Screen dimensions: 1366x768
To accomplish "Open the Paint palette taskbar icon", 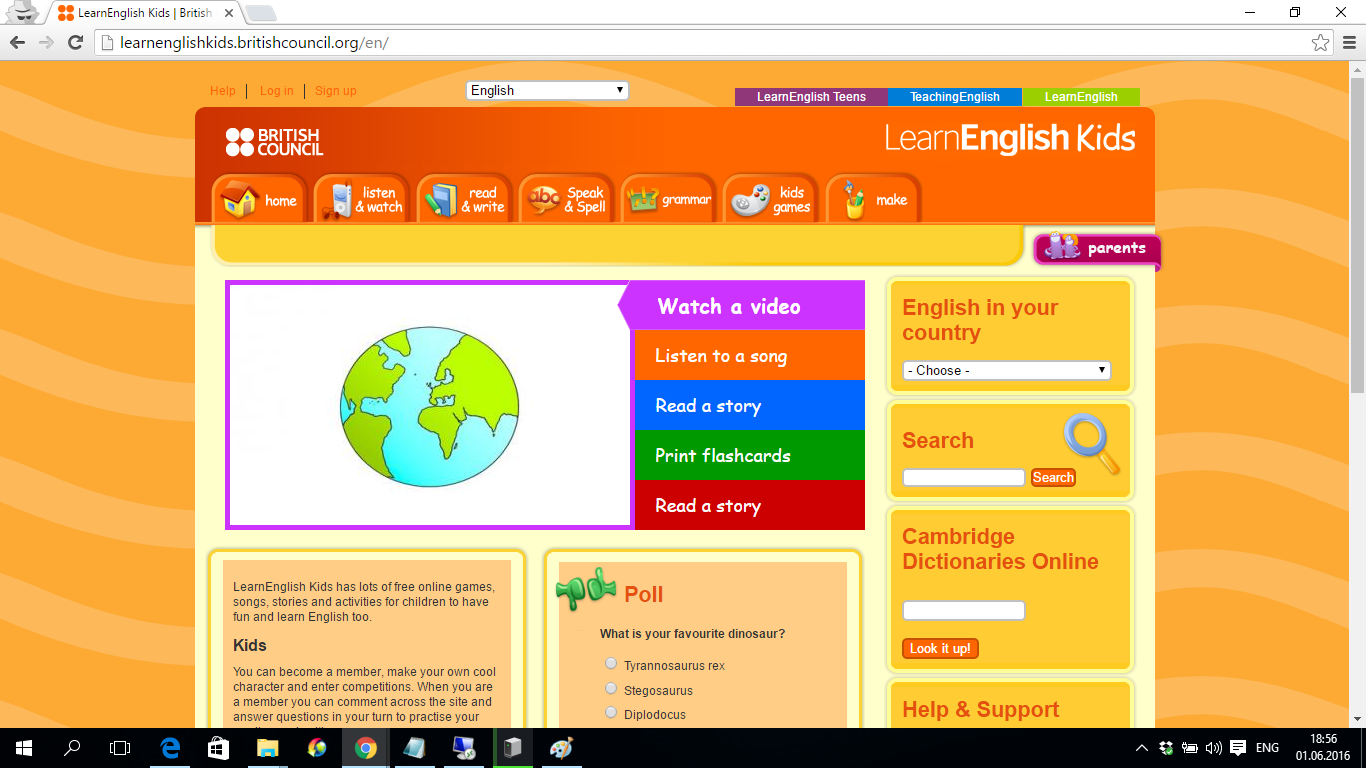I will point(561,748).
